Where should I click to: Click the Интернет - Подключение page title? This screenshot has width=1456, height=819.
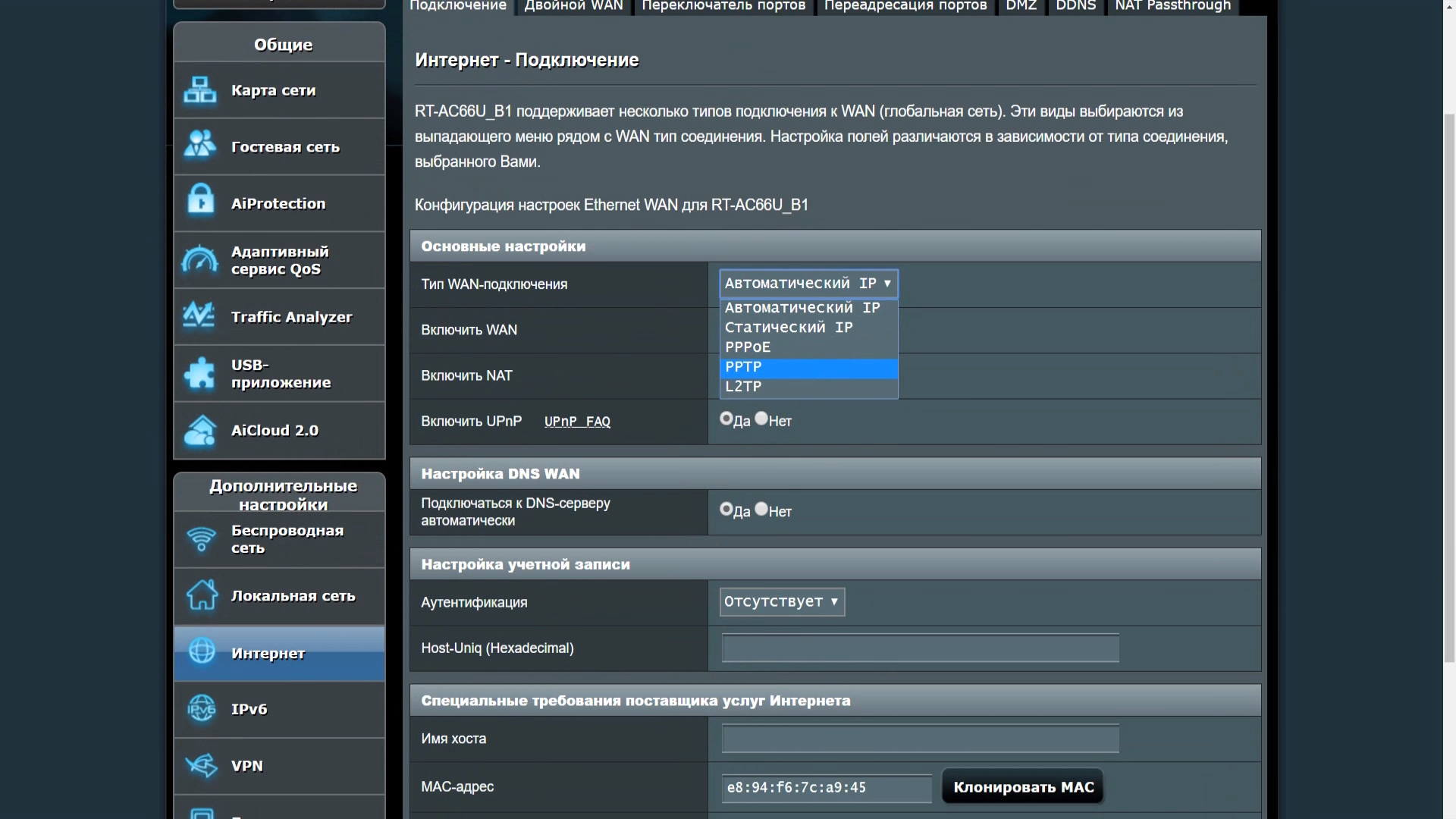[x=526, y=60]
